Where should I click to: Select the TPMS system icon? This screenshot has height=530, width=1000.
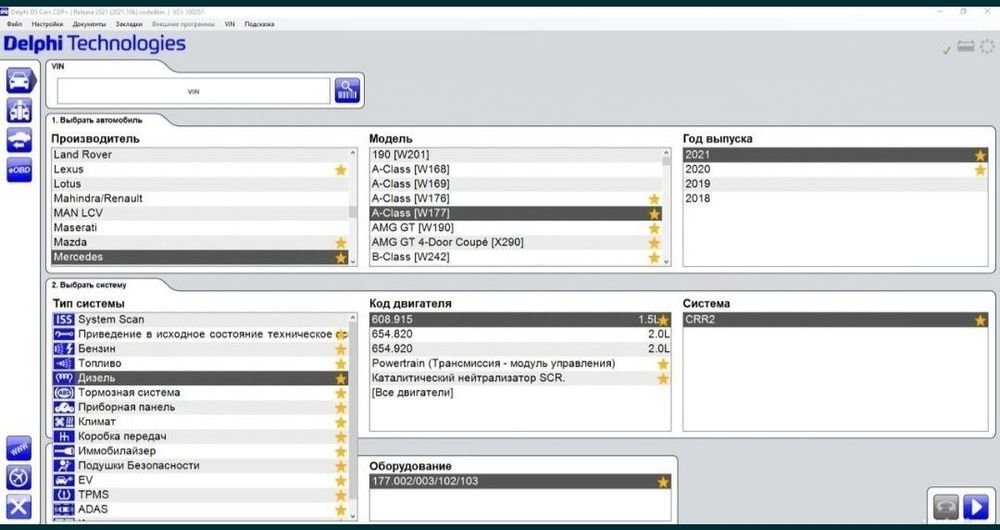tap(64, 495)
